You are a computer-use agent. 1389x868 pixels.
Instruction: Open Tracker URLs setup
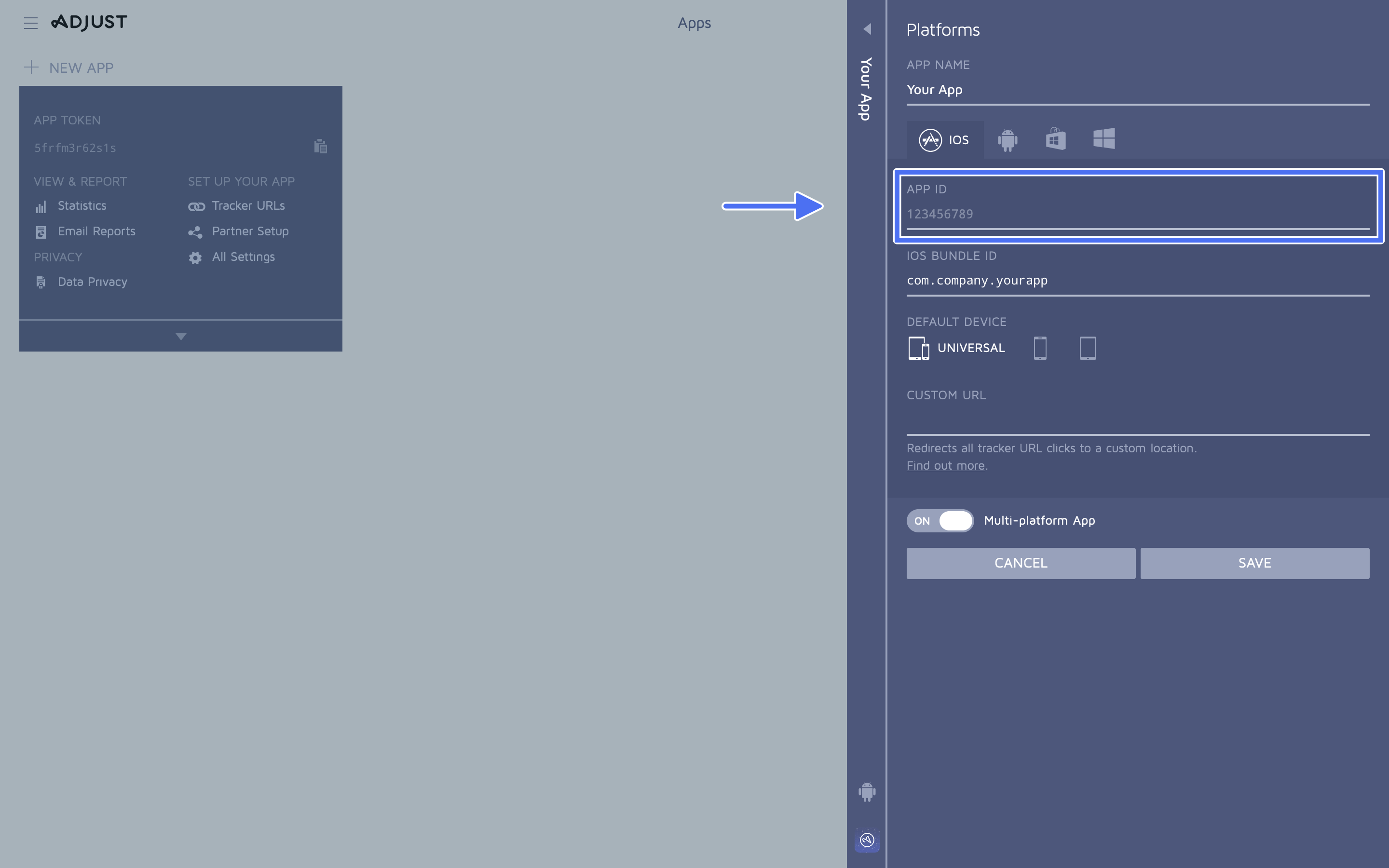point(248,206)
